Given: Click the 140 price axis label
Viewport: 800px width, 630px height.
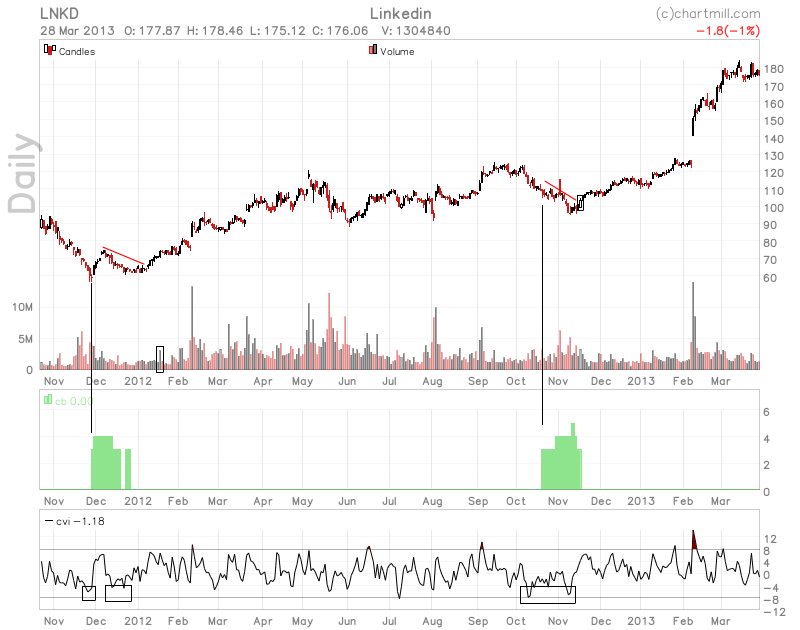Looking at the screenshot, I should click(x=773, y=139).
